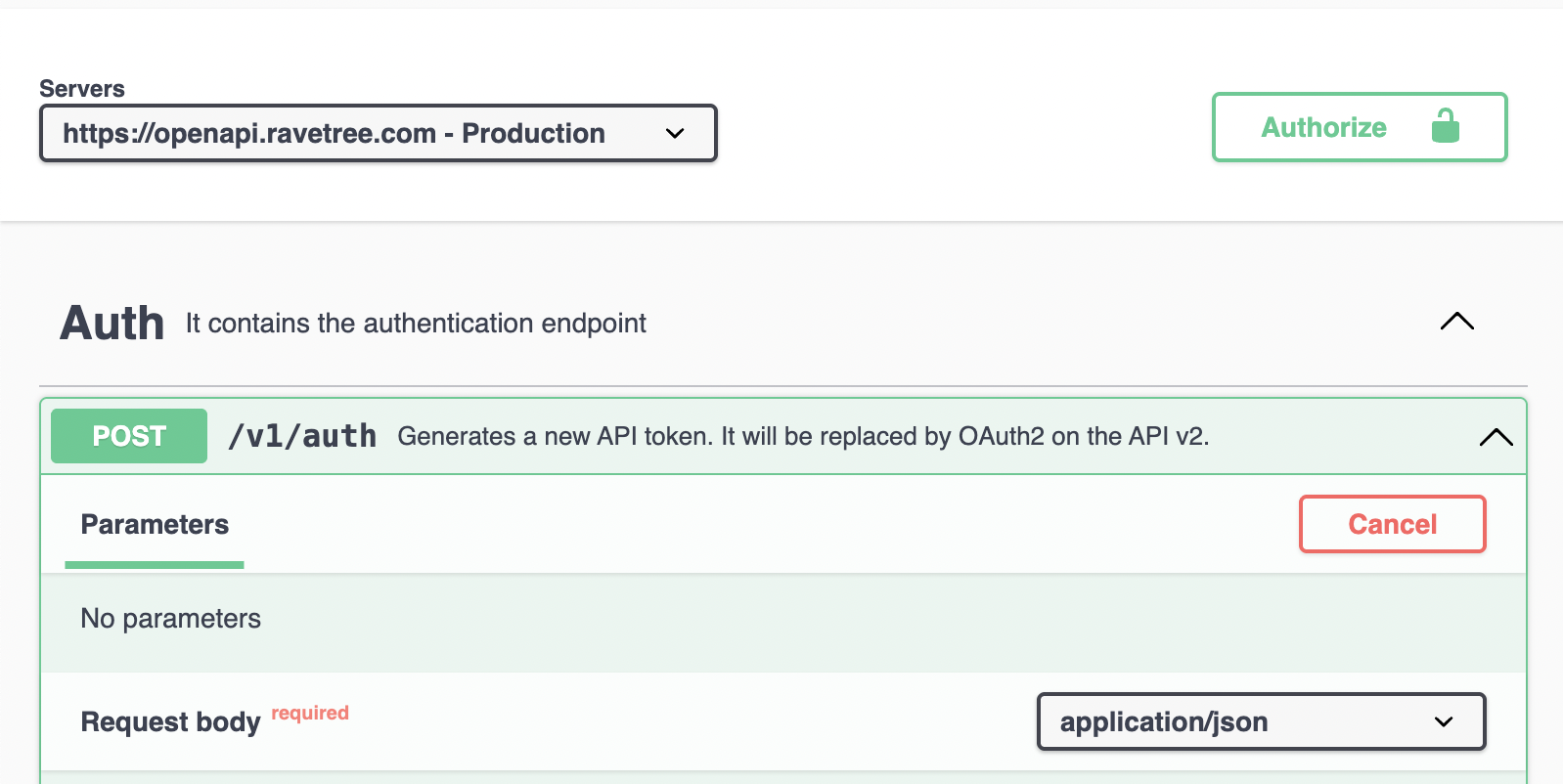Collapse the POST /v1/auth operation chevron
The height and width of the screenshot is (784, 1563).
pos(1496,437)
